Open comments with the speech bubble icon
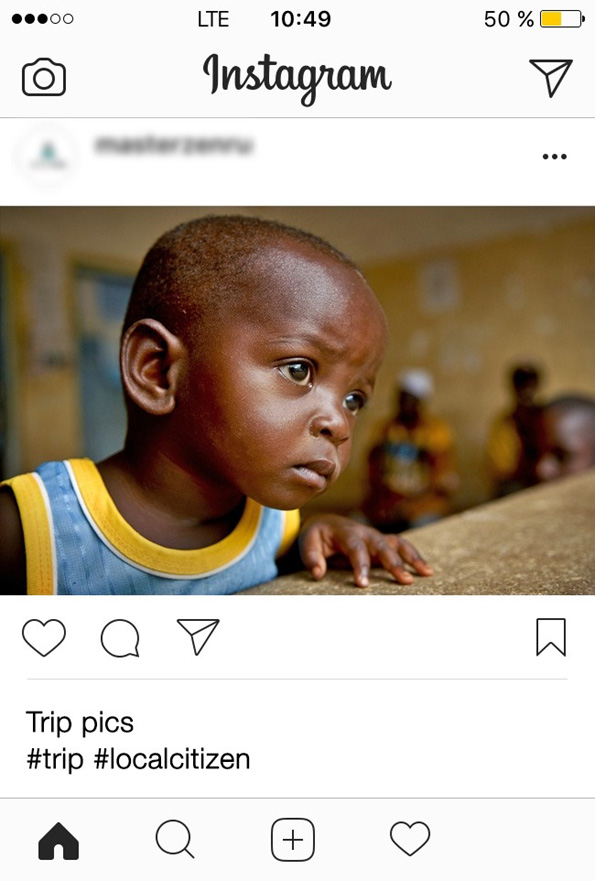The height and width of the screenshot is (881, 595). (120, 638)
